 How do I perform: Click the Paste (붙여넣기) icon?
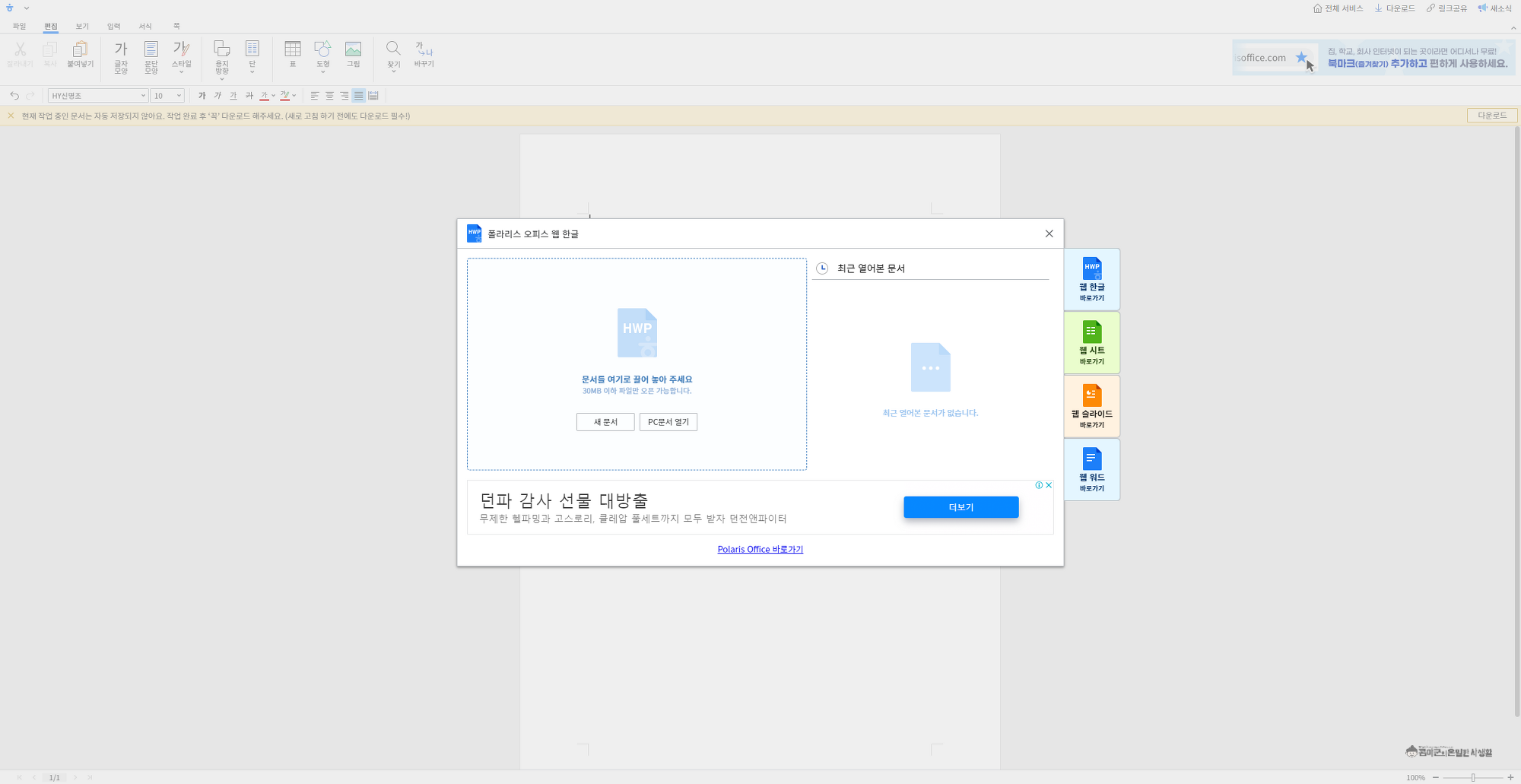(80, 49)
